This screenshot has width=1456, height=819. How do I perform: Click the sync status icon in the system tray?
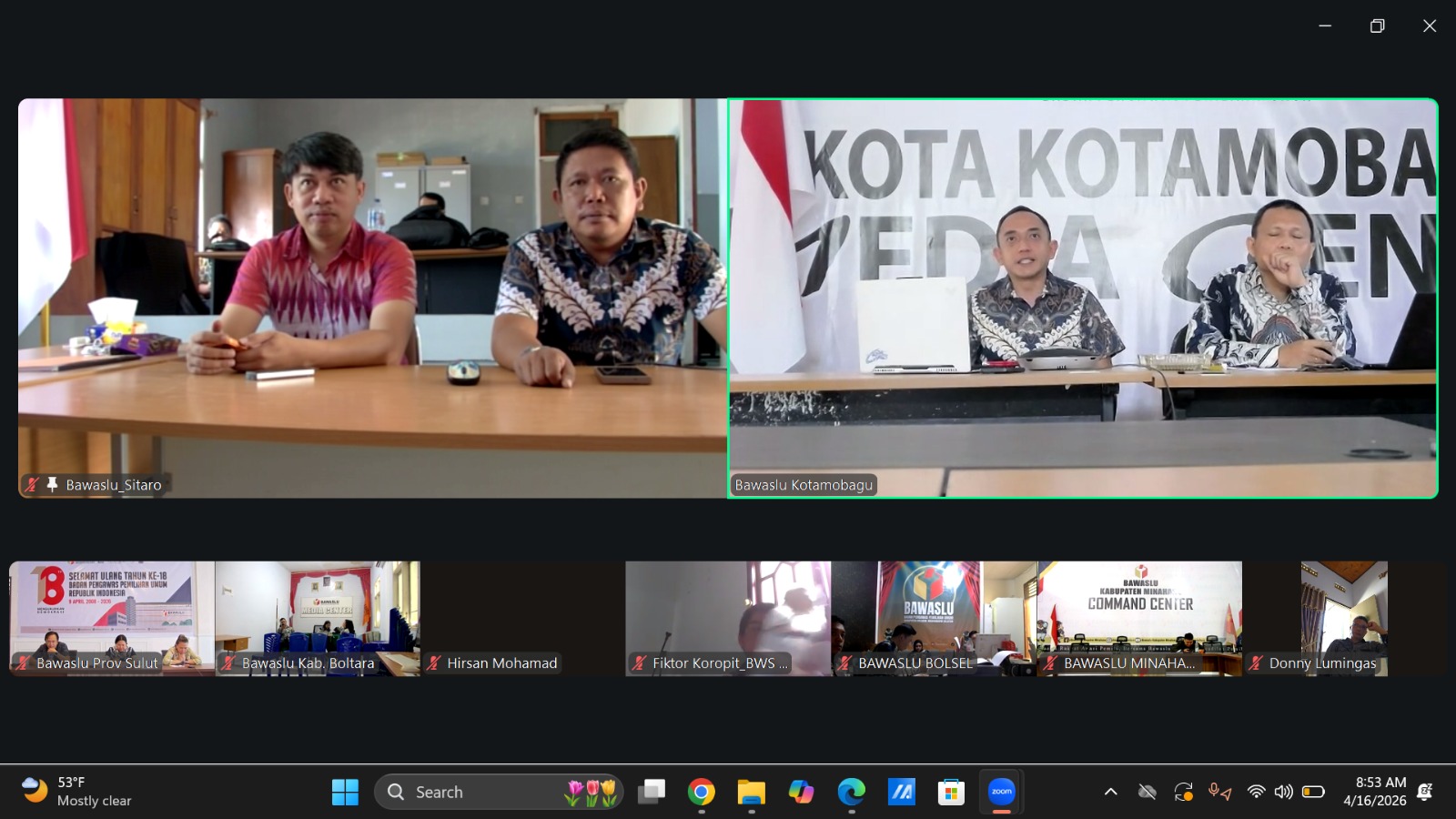(x=1184, y=792)
